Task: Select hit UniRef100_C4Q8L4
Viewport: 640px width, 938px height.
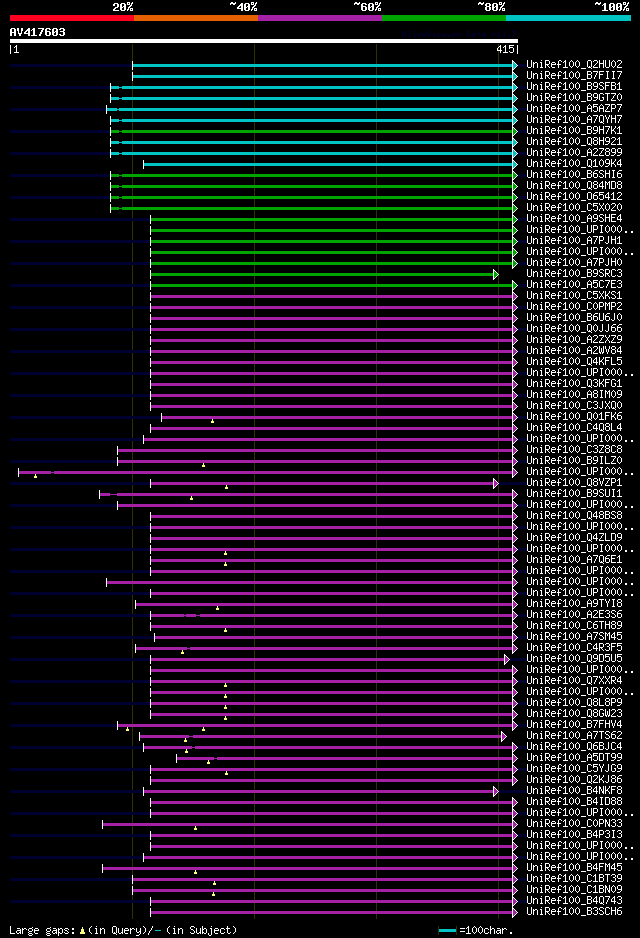Action: tap(574, 428)
